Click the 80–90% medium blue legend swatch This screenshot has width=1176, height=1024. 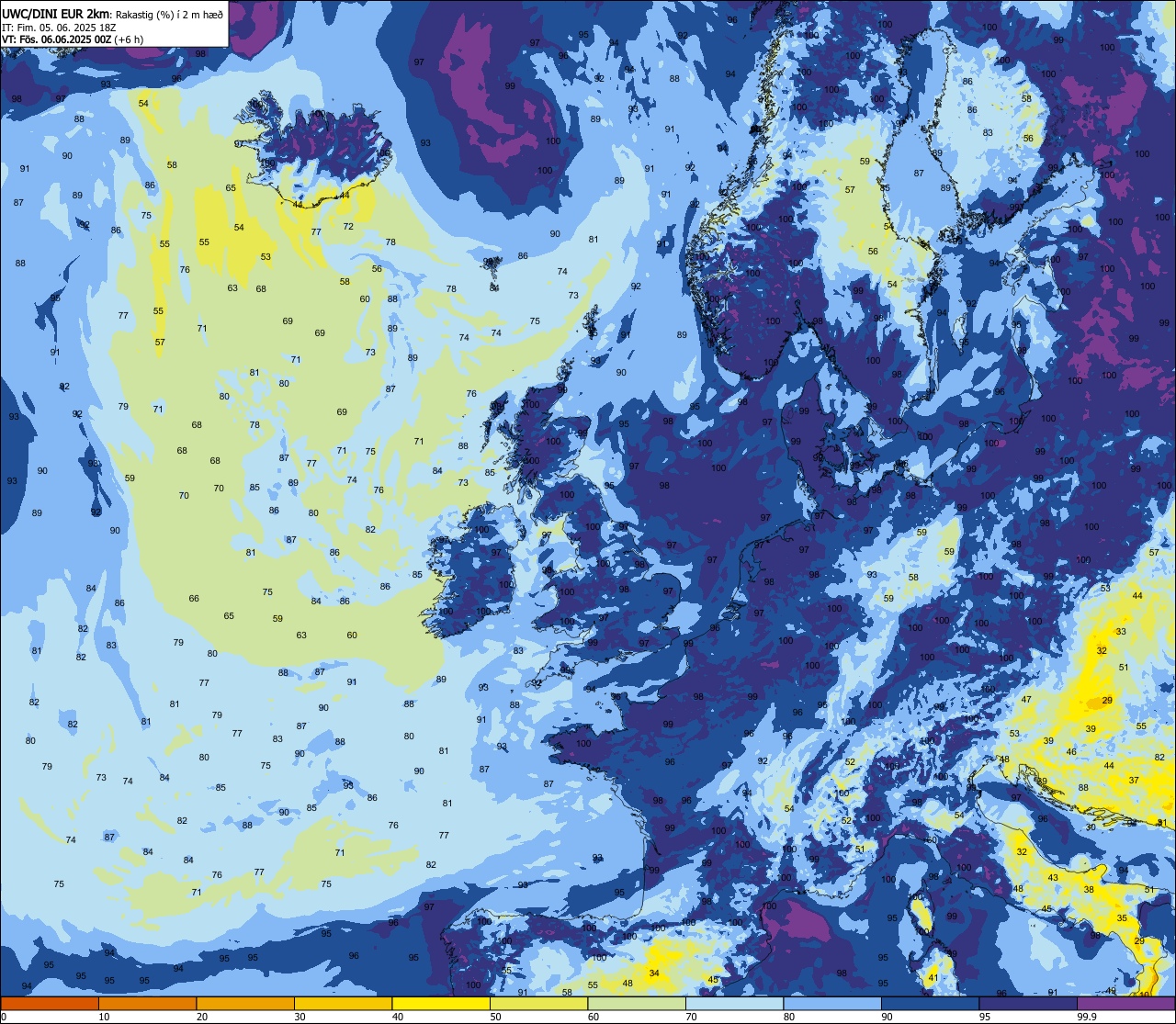[832, 1003]
